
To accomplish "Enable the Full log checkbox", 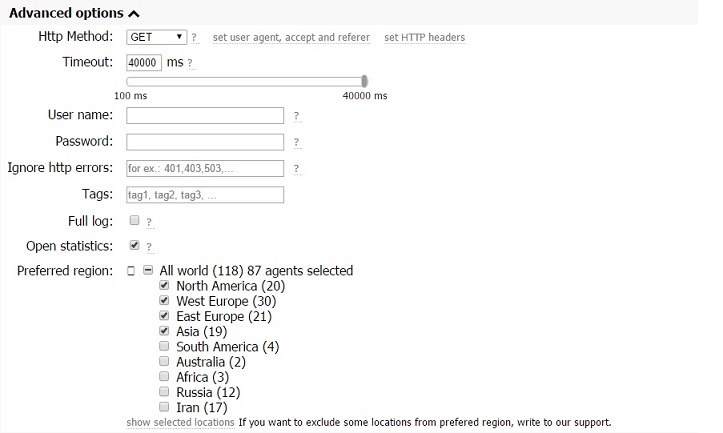I will (x=134, y=220).
